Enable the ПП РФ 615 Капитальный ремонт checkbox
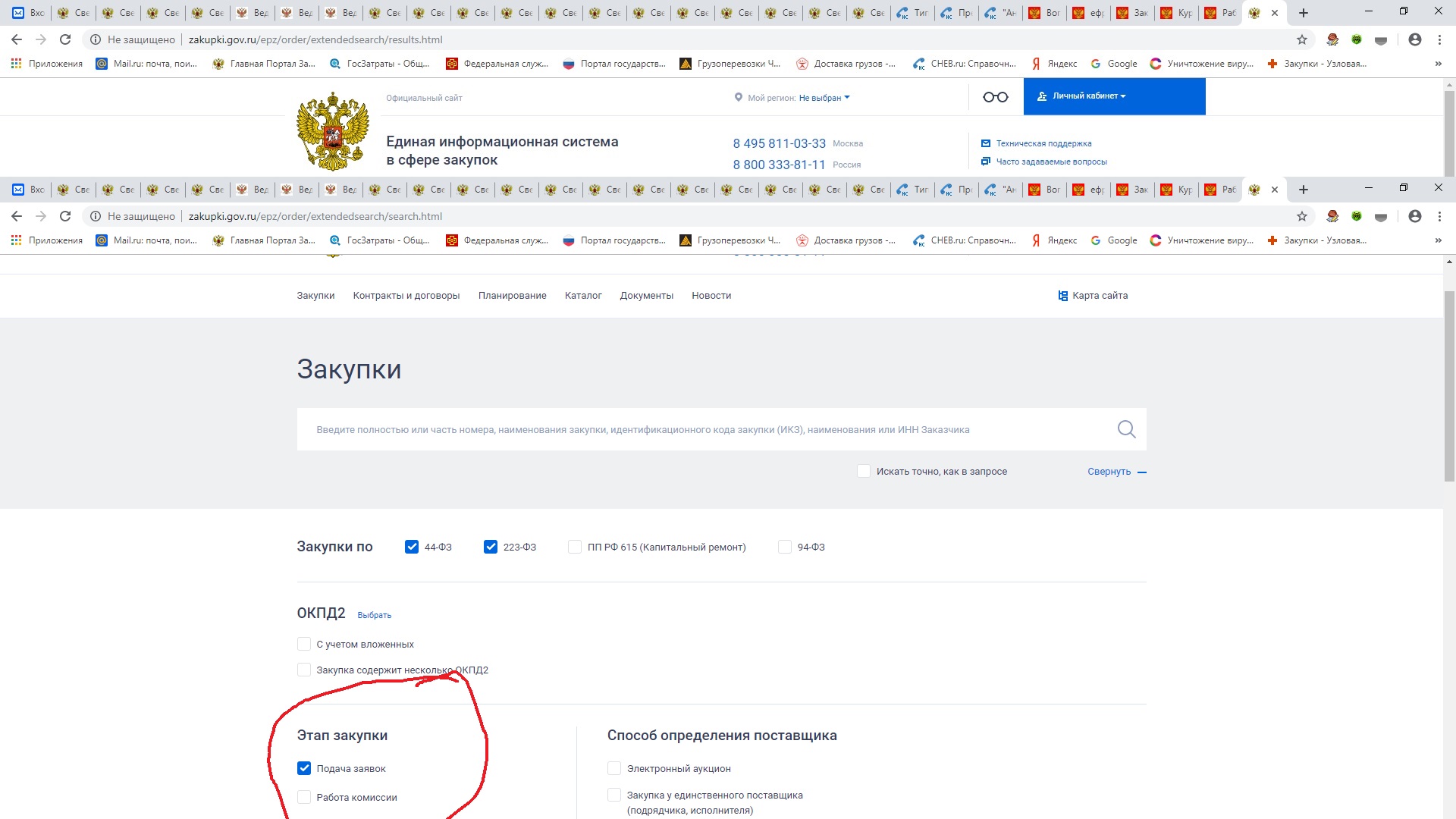Viewport: 1456px width, 819px height. click(575, 547)
